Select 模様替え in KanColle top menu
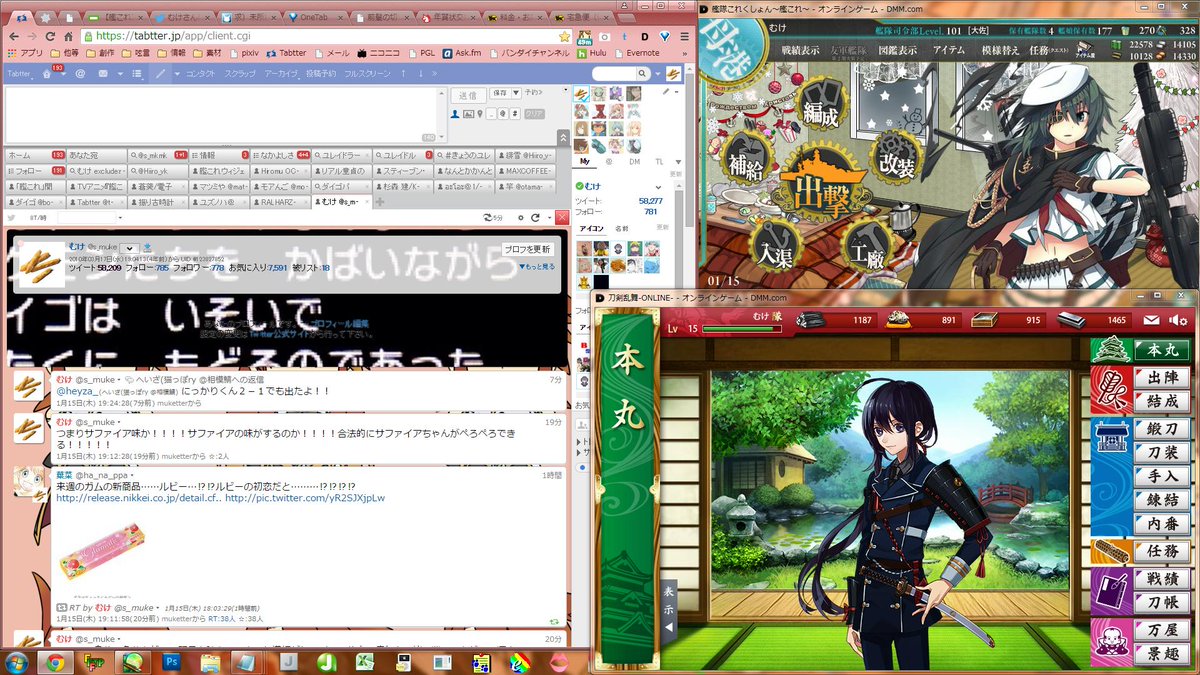Screen dimensions: 1200x675 pyautogui.click(x=1002, y=49)
